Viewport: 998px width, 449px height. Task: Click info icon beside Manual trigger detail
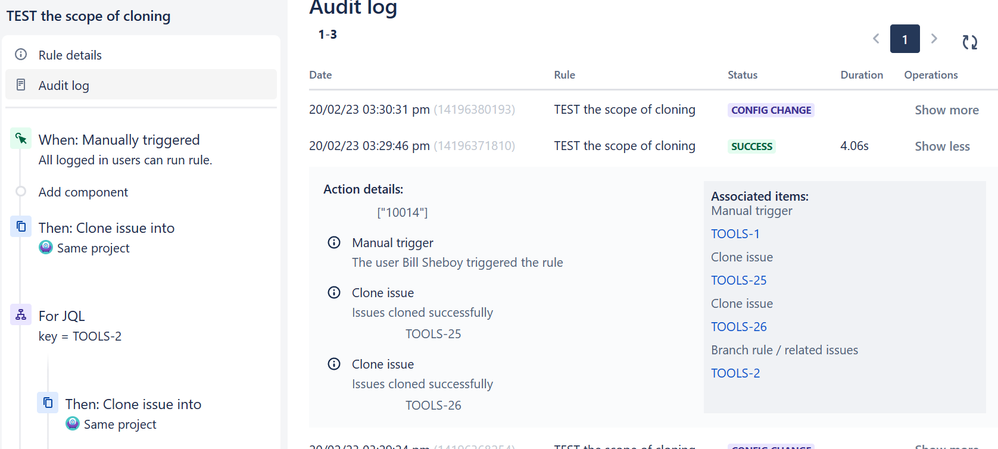click(334, 243)
